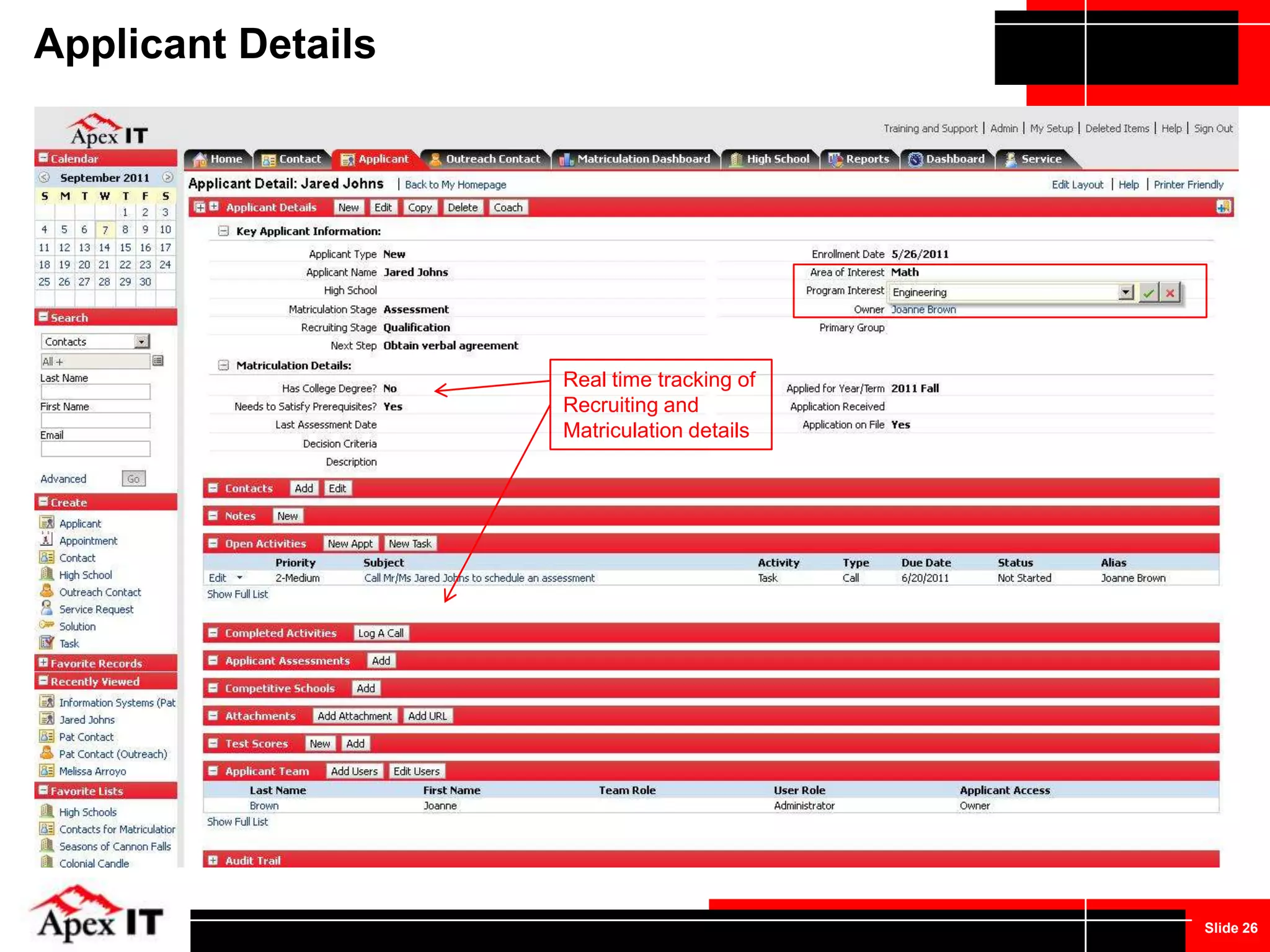Image resolution: width=1270 pixels, height=952 pixels.
Task: Click the Service tab person icon
Action: (1010, 159)
